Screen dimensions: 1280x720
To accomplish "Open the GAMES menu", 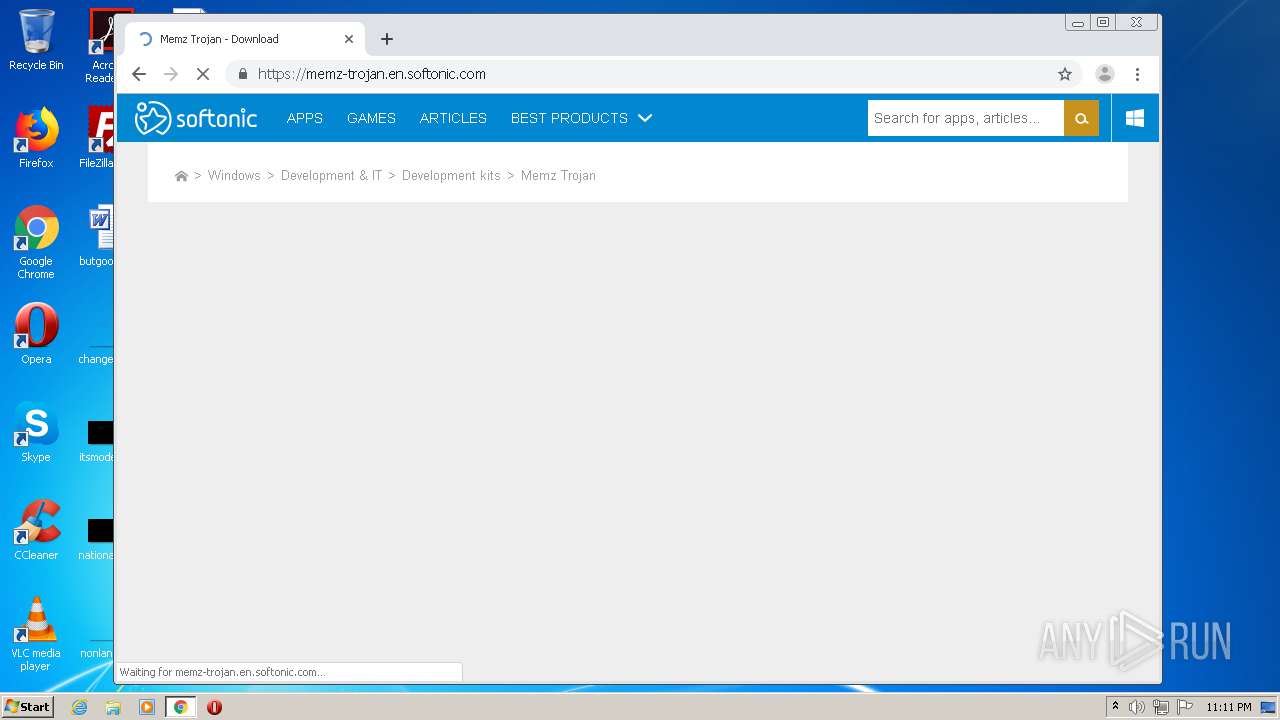I will (x=371, y=118).
